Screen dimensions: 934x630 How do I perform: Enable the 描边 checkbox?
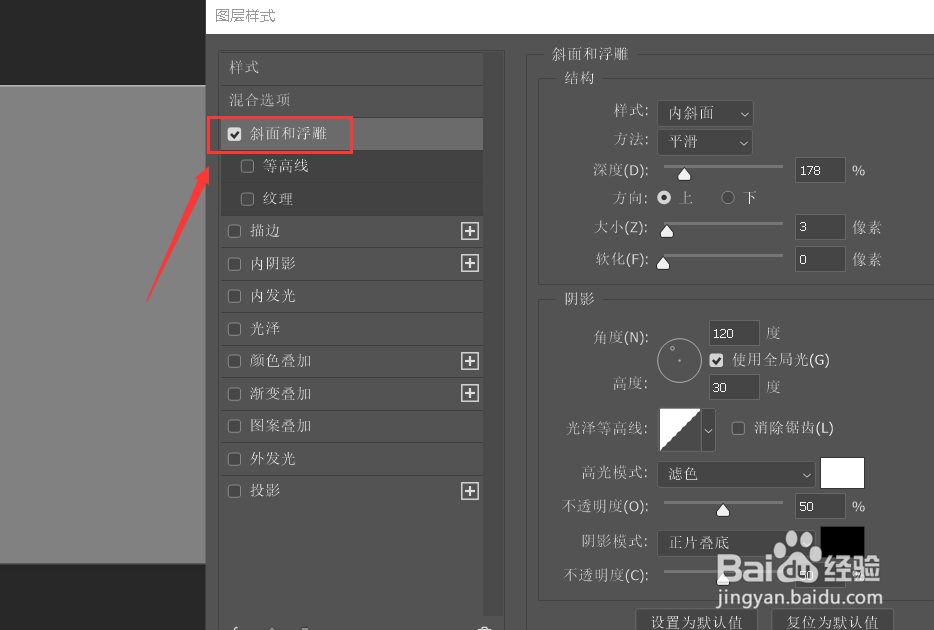[x=234, y=231]
